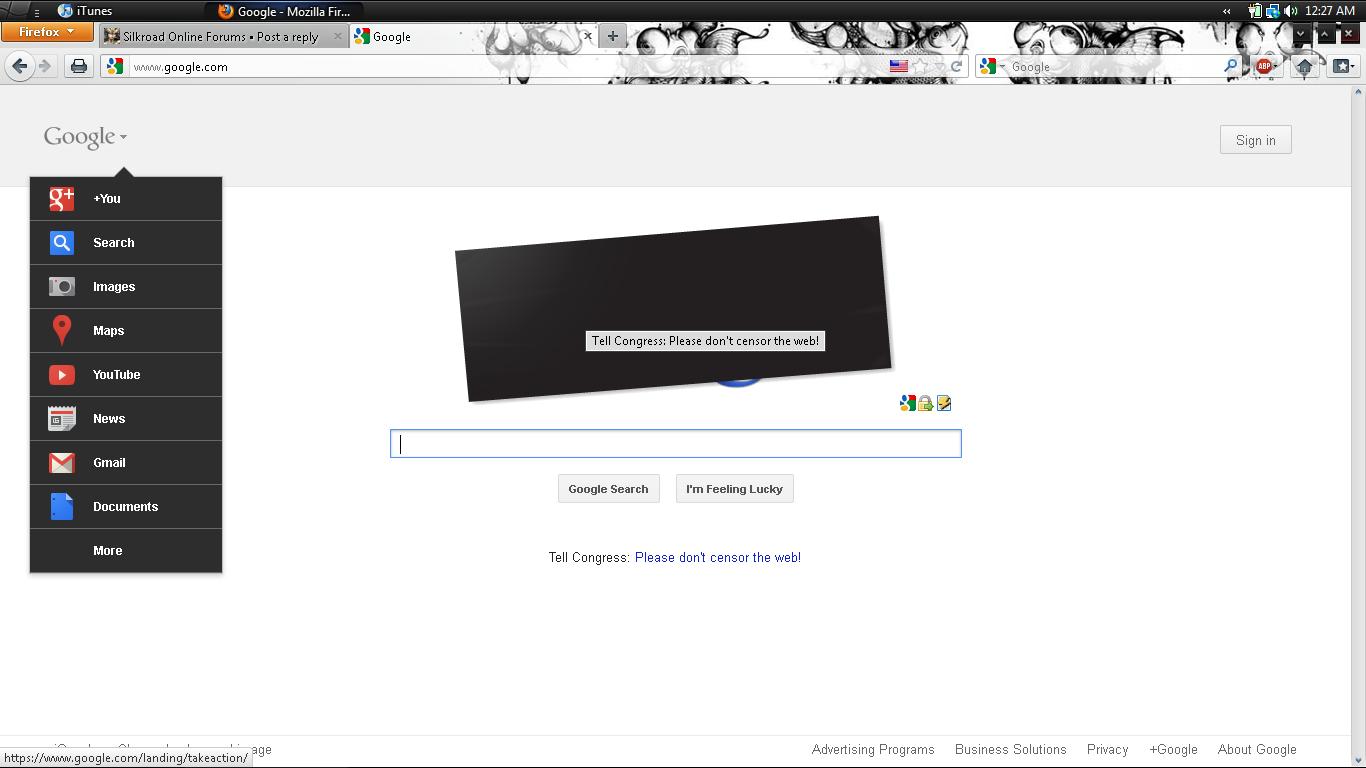The width and height of the screenshot is (1366, 768).
Task: Reload the page using the refresh icon
Action: [956, 67]
